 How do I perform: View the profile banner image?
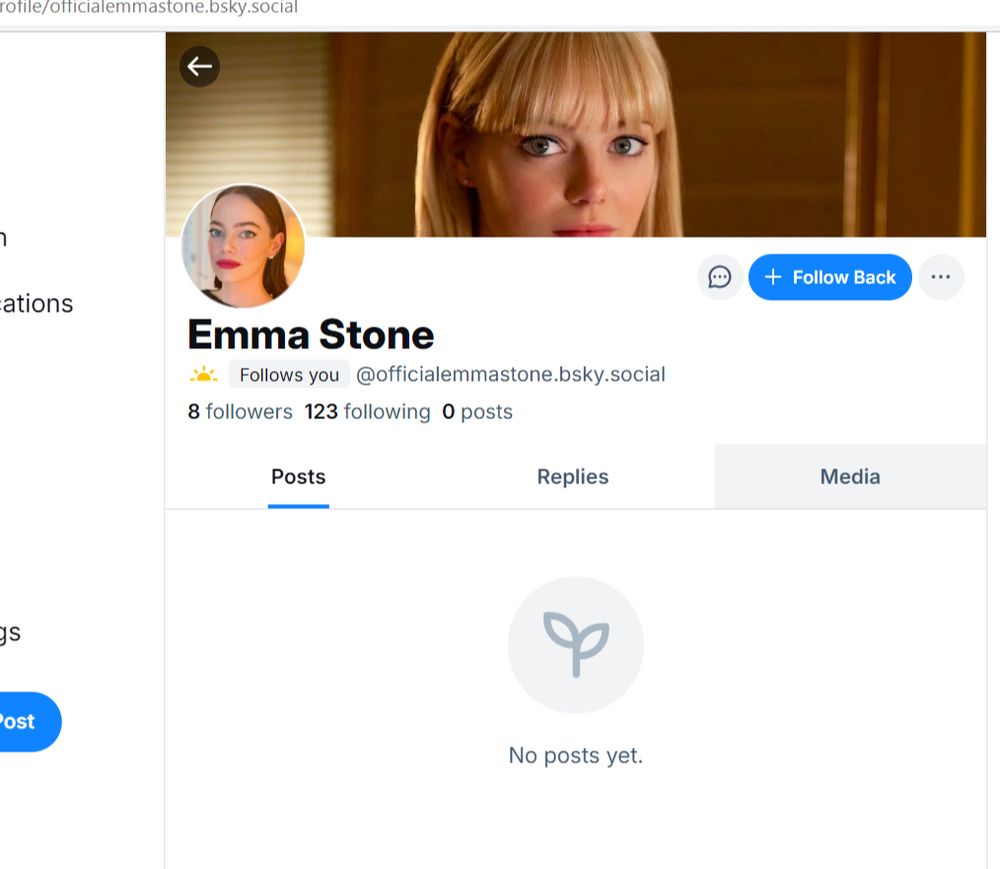575,135
